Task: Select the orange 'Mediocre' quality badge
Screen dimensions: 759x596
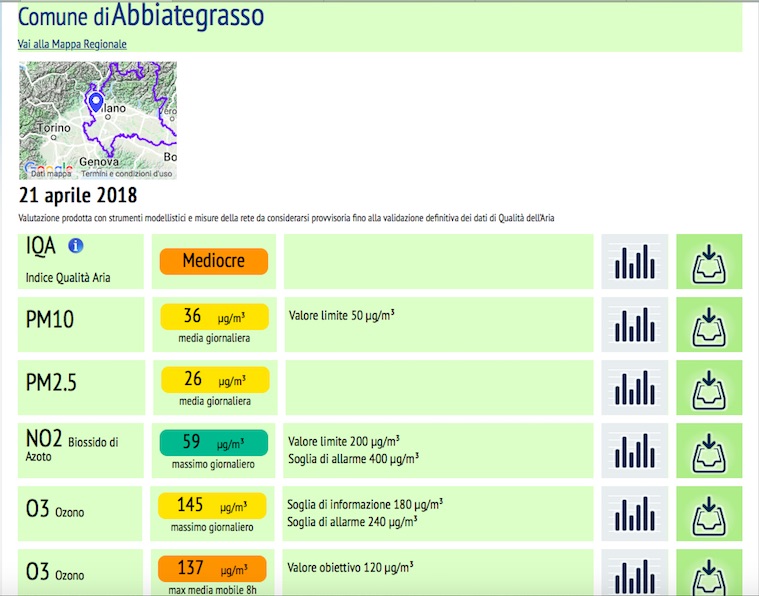Action: pyautogui.click(x=214, y=262)
